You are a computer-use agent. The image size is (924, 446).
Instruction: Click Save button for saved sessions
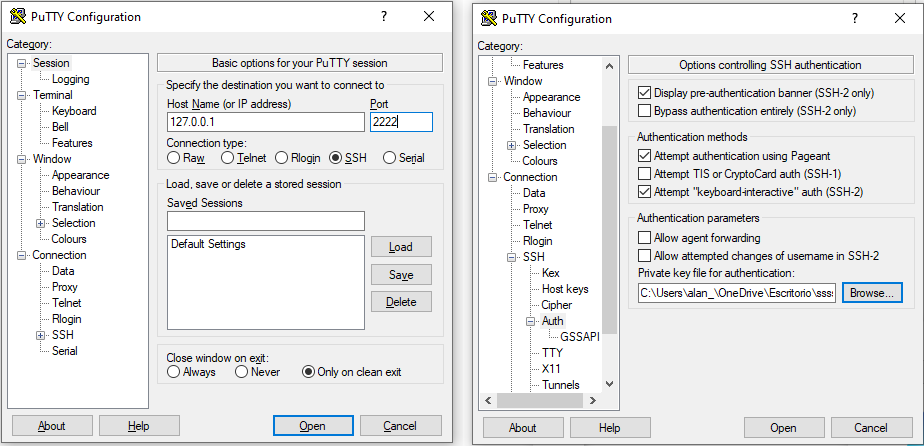pos(401,275)
